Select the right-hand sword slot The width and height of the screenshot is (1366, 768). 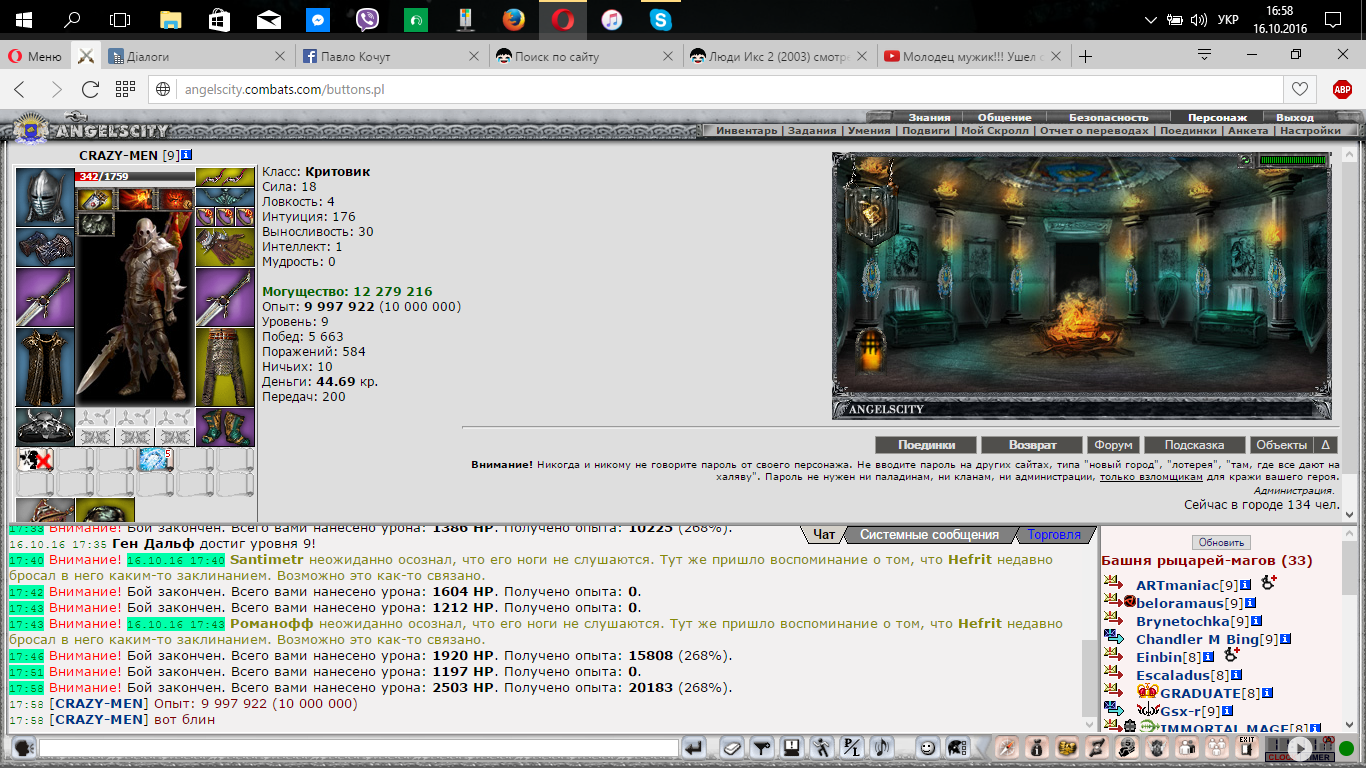click(x=225, y=297)
